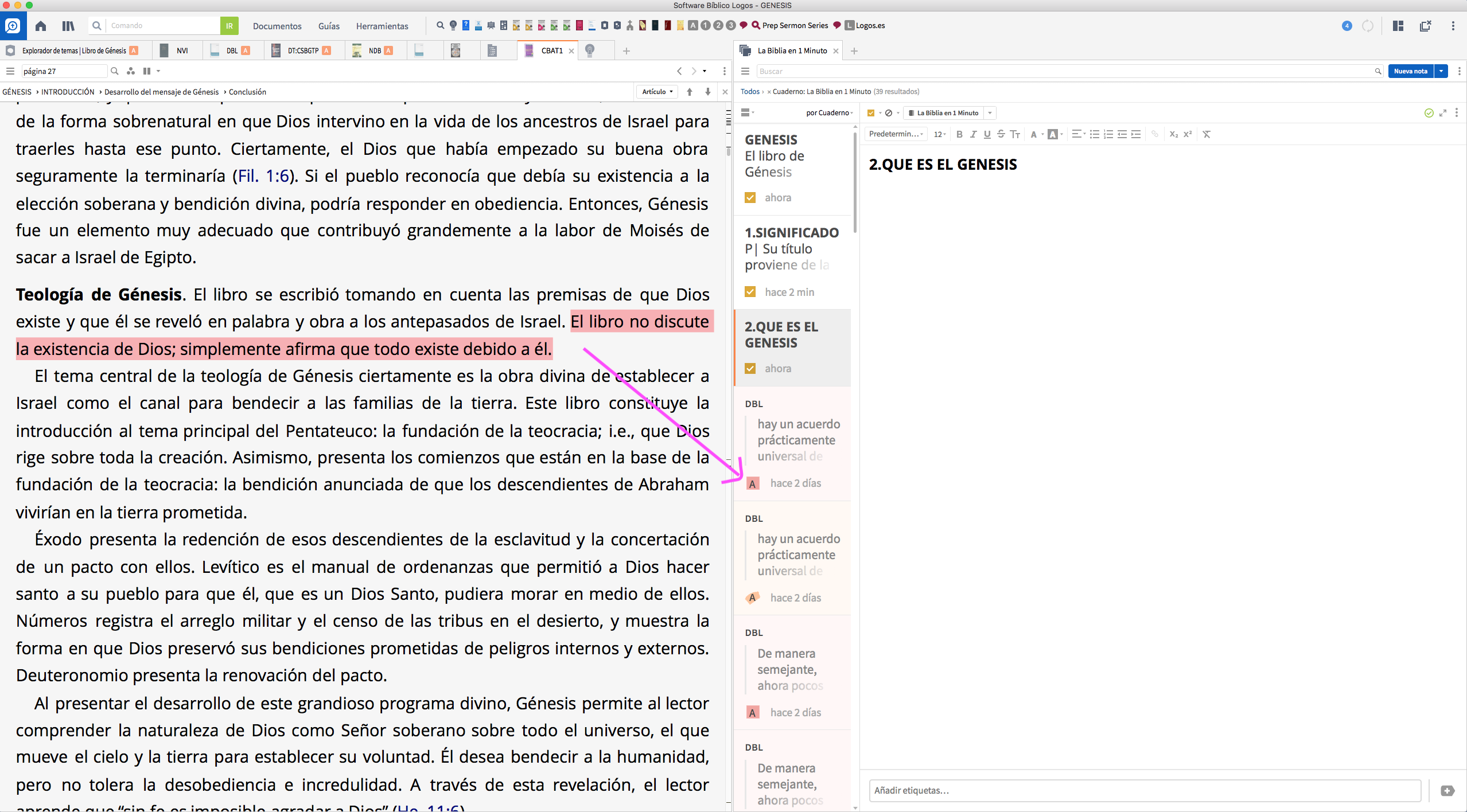Open the library icon
This screenshot has width=1467, height=812.
click(x=68, y=26)
